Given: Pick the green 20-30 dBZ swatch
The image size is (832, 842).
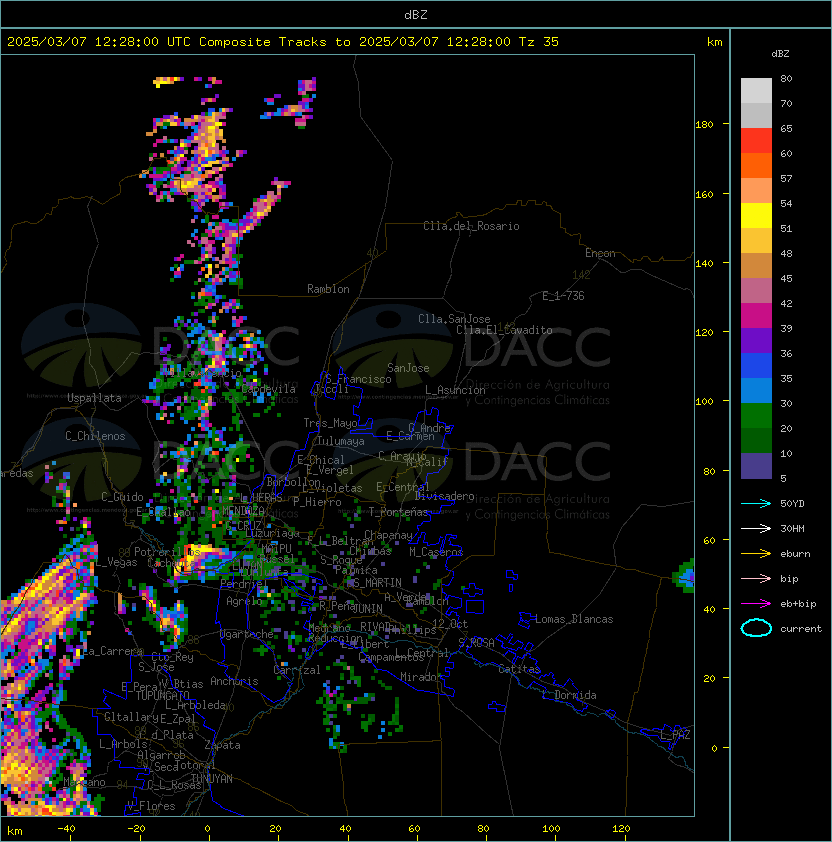Looking at the screenshot, I should 756,416.
